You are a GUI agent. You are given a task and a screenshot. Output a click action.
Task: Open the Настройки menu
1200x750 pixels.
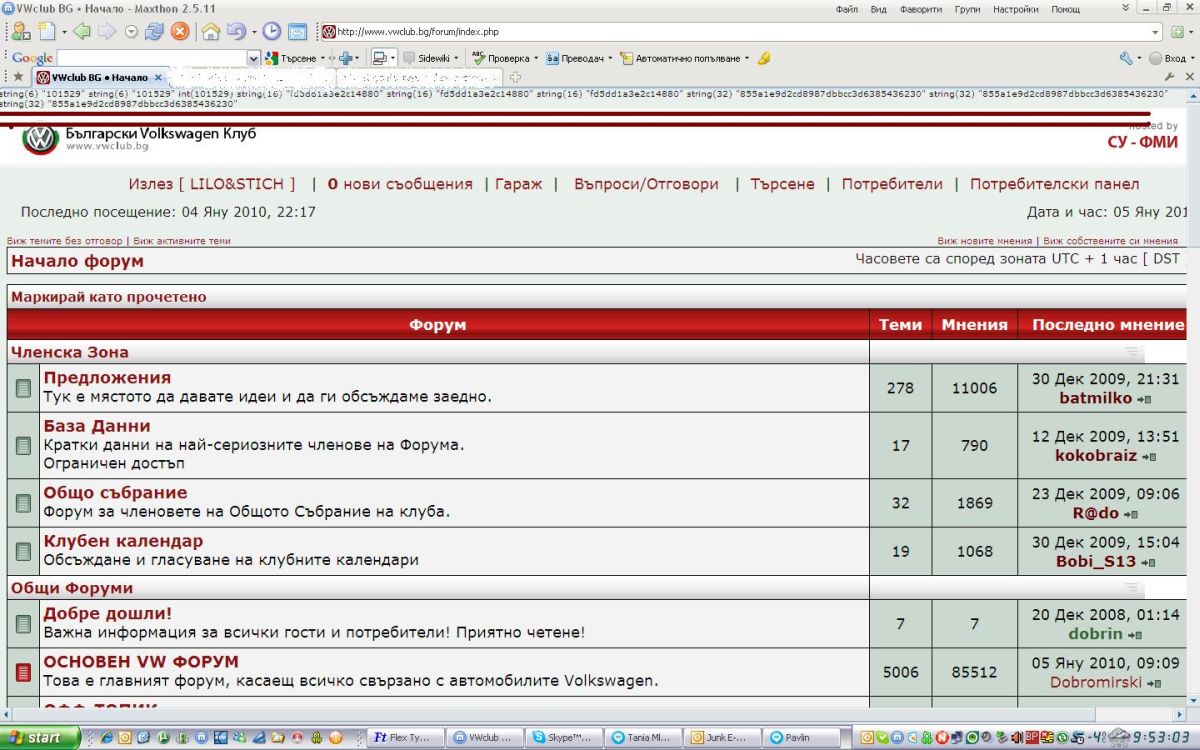(1015, 9)
